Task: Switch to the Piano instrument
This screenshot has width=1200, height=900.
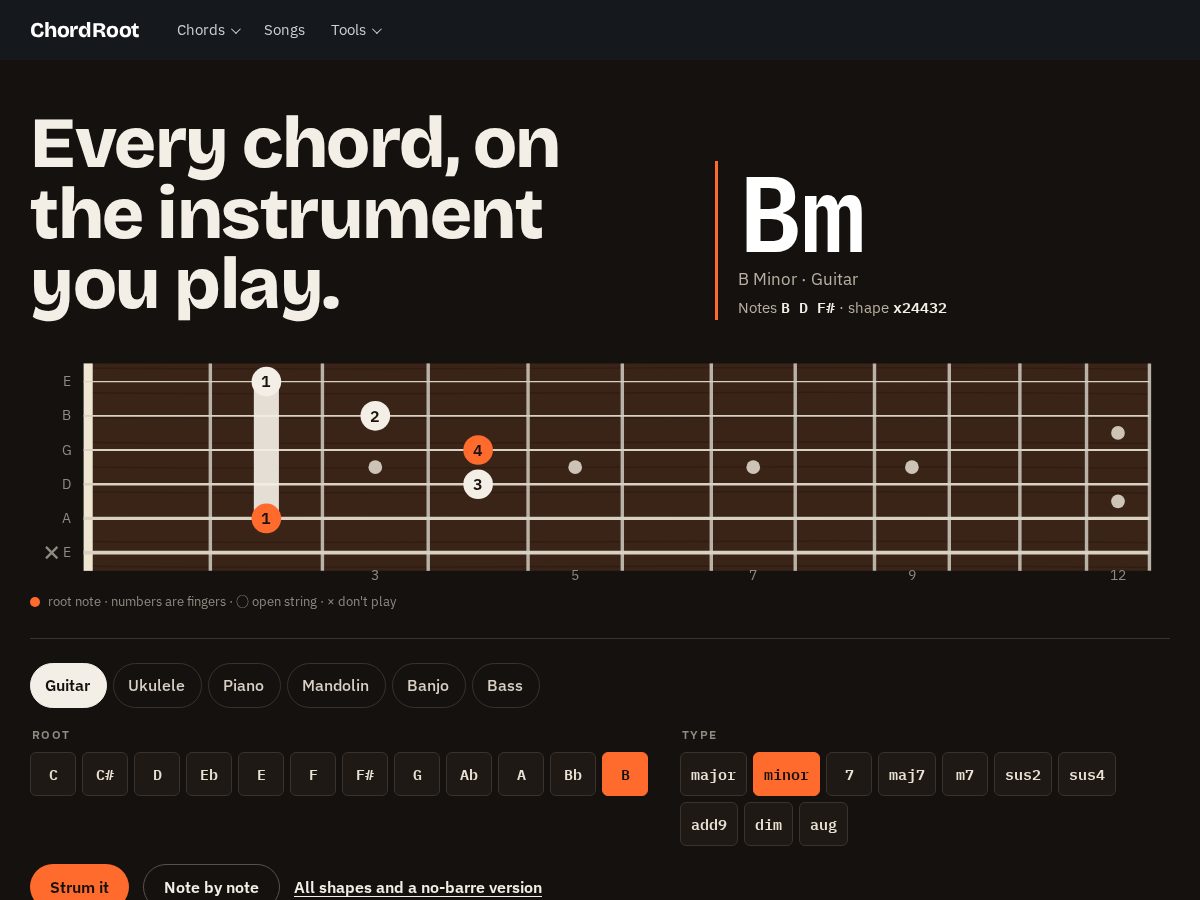Action: click(x=244, y=685)
